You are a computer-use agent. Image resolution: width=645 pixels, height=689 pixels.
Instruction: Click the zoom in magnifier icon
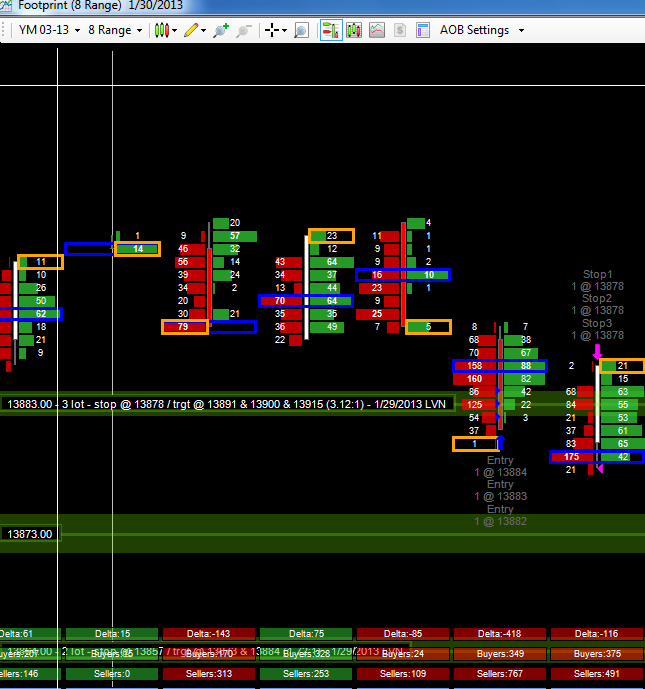pos(221,30)
